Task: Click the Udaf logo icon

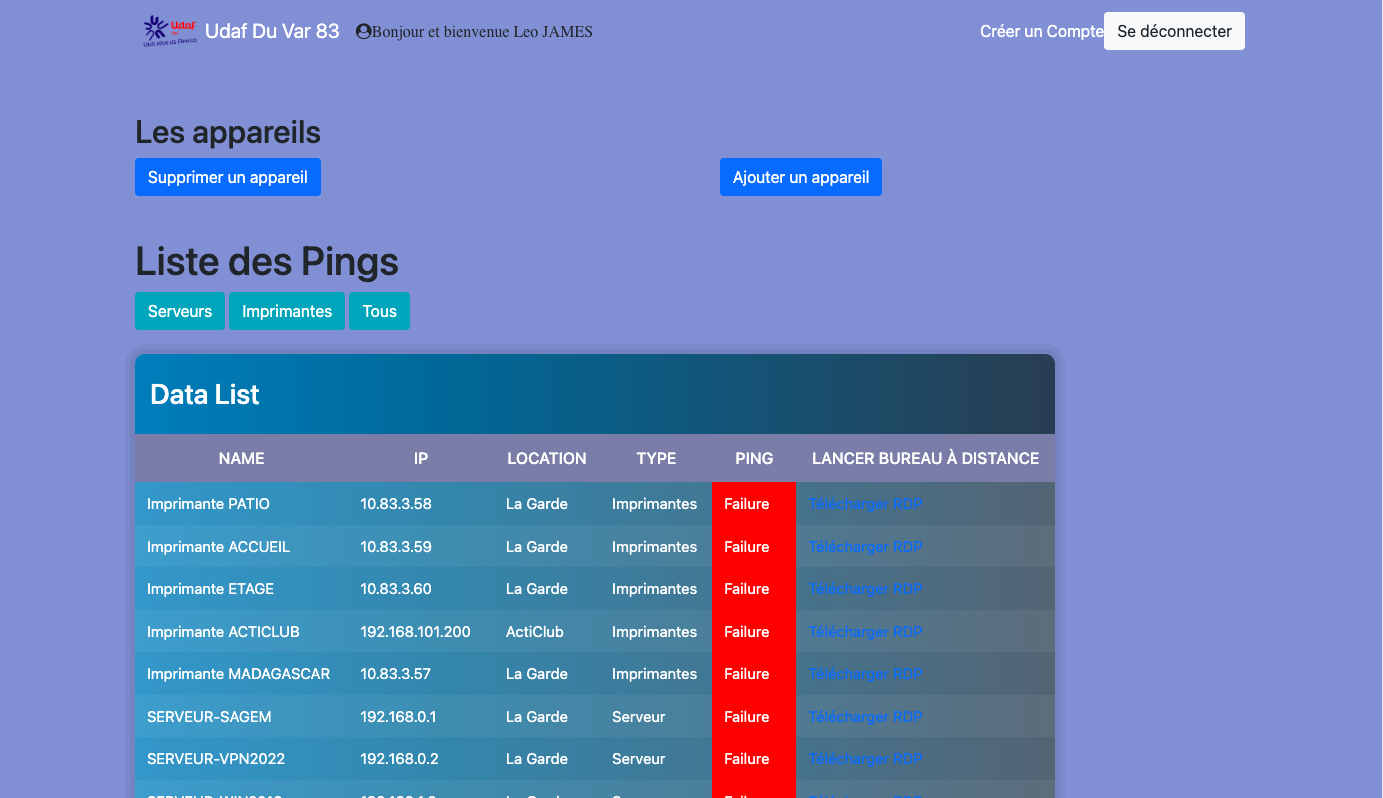Action: [169, 31]
